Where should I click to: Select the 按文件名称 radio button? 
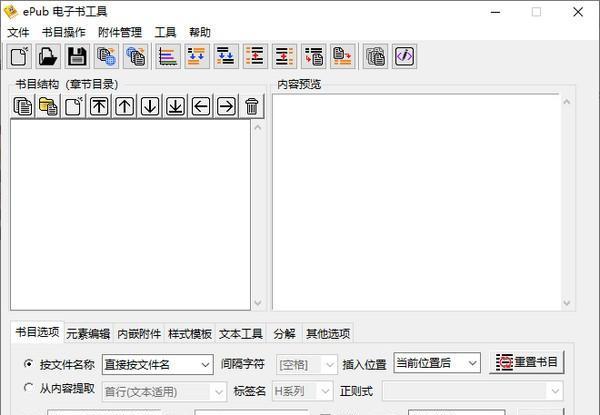[x=28, y=364]
